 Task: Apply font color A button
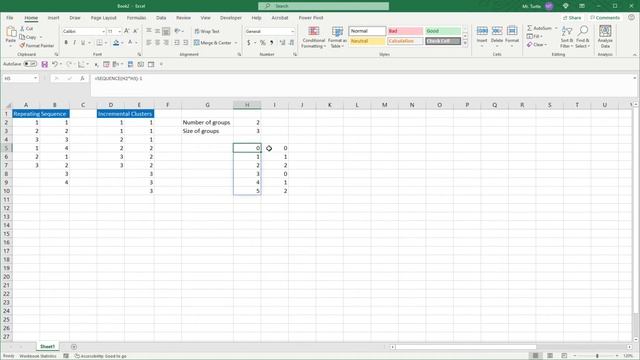click(x=130, y=42)
